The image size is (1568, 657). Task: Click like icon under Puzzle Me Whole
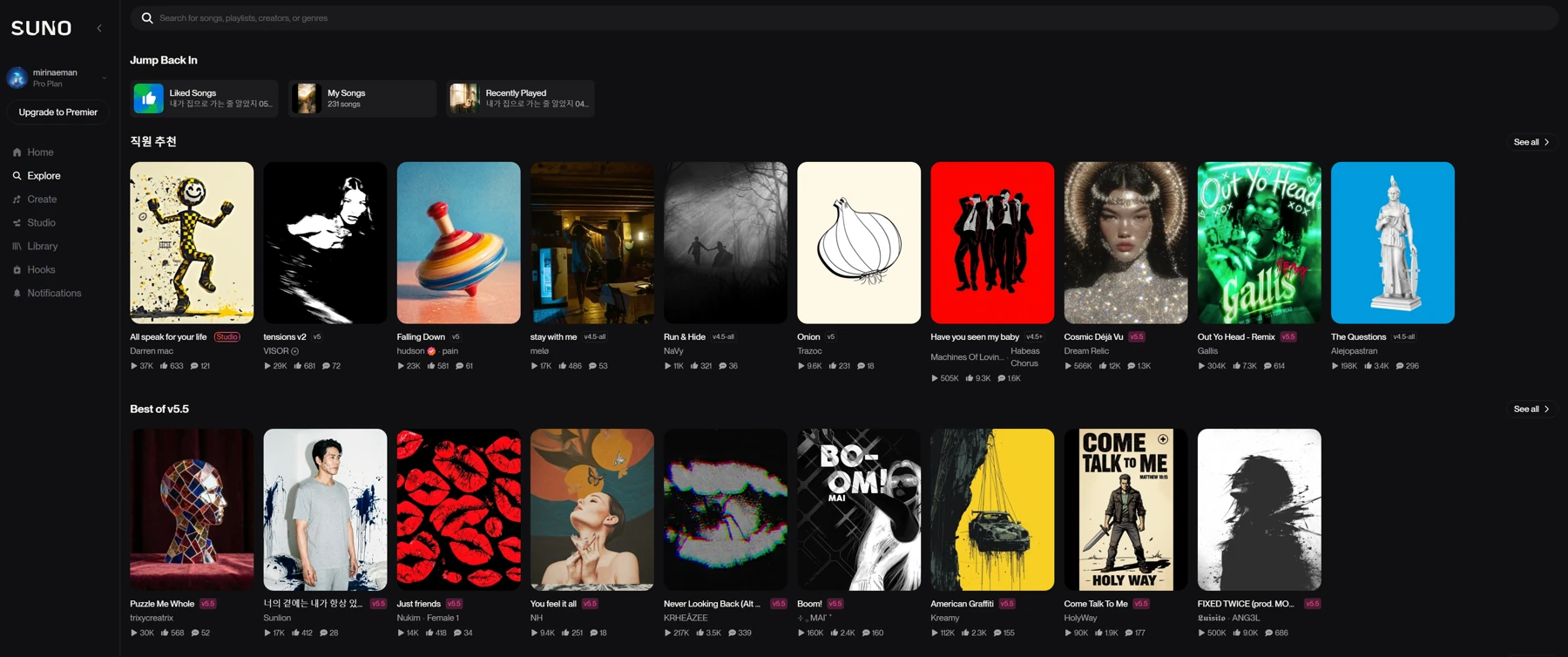pos(165,633)
